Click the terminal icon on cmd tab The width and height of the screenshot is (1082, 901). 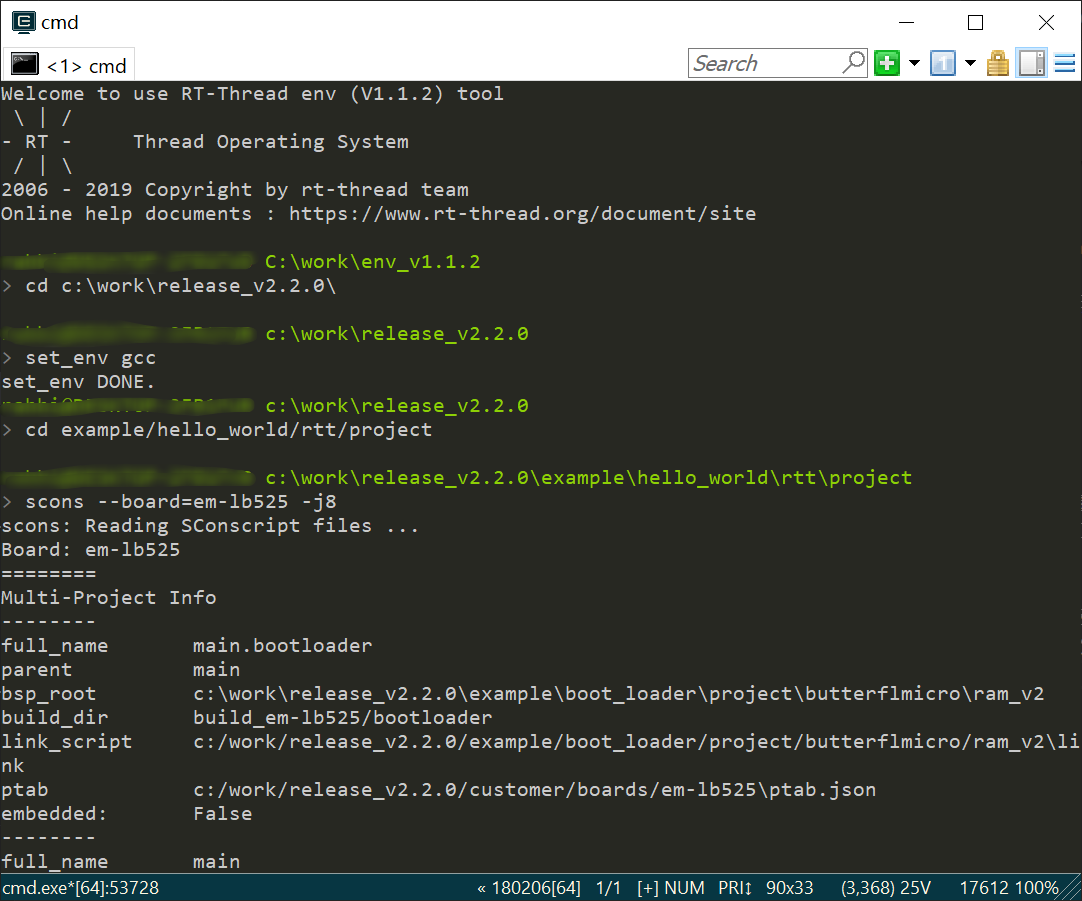click(24, 65)
